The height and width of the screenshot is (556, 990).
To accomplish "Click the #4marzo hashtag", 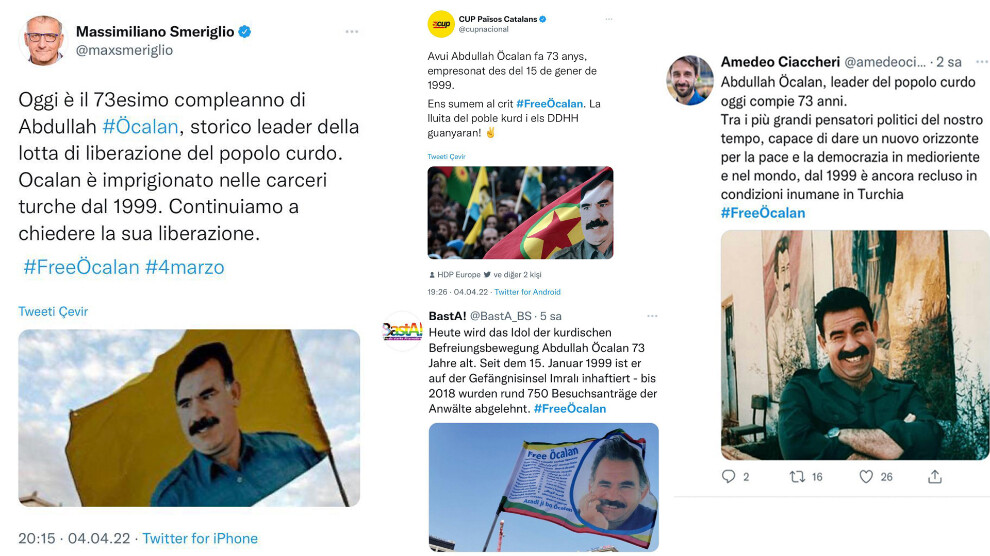I will [x=184, y=267].
